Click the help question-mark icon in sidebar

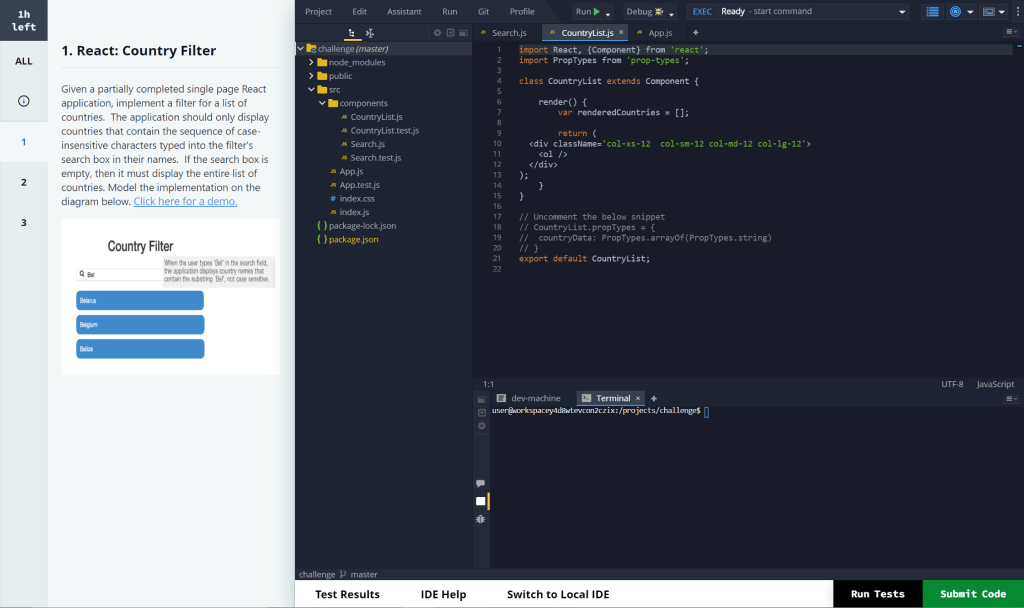22,99
